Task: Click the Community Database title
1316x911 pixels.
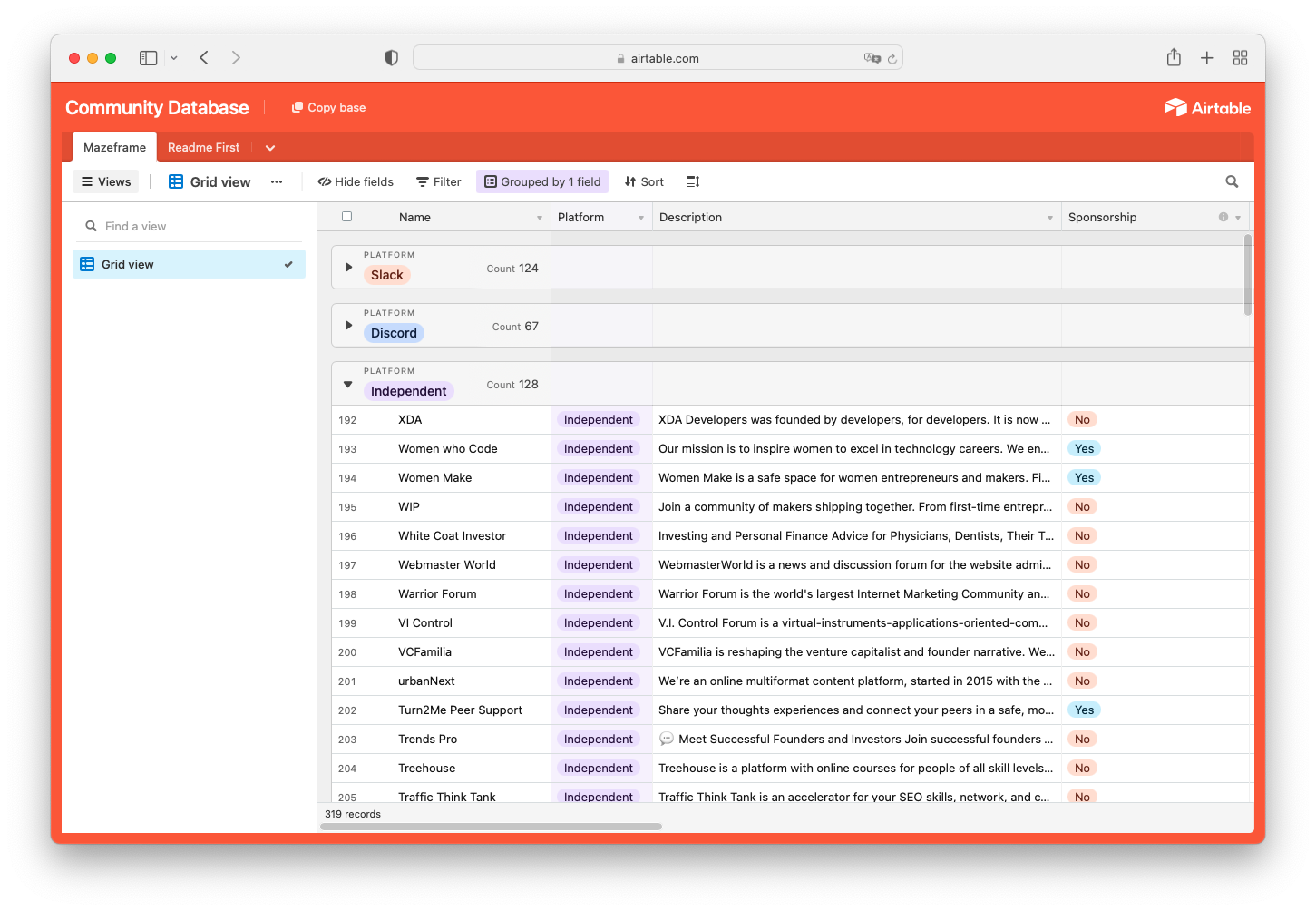Action: (157, 107)
